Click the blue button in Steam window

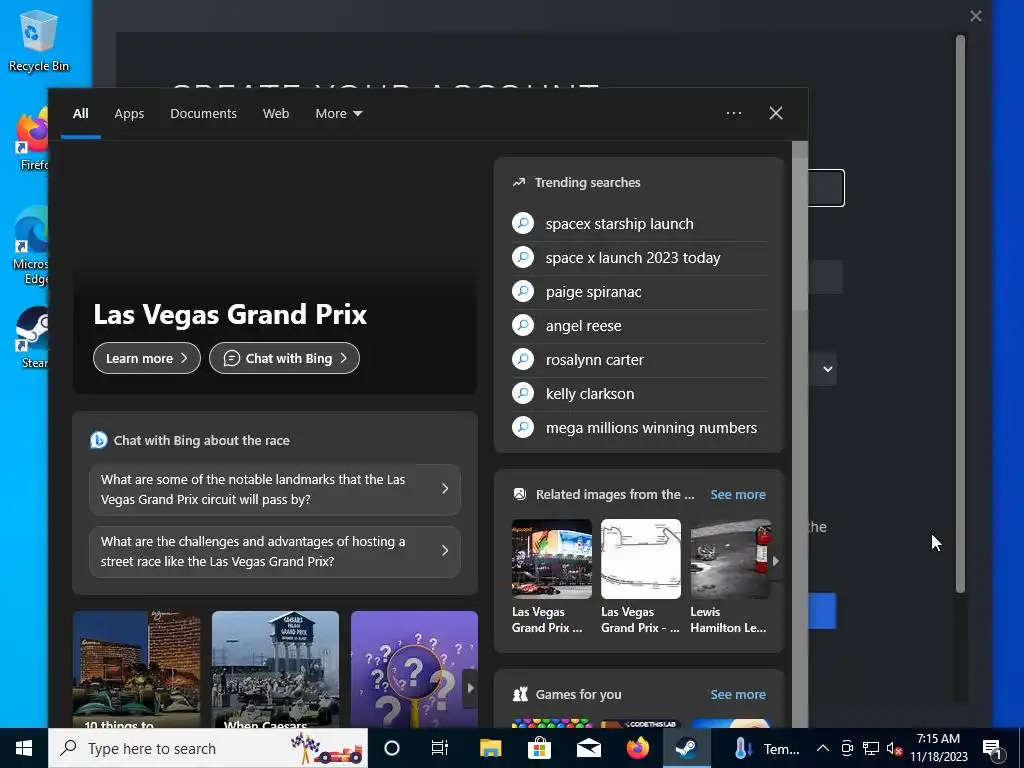coord(822,611)
